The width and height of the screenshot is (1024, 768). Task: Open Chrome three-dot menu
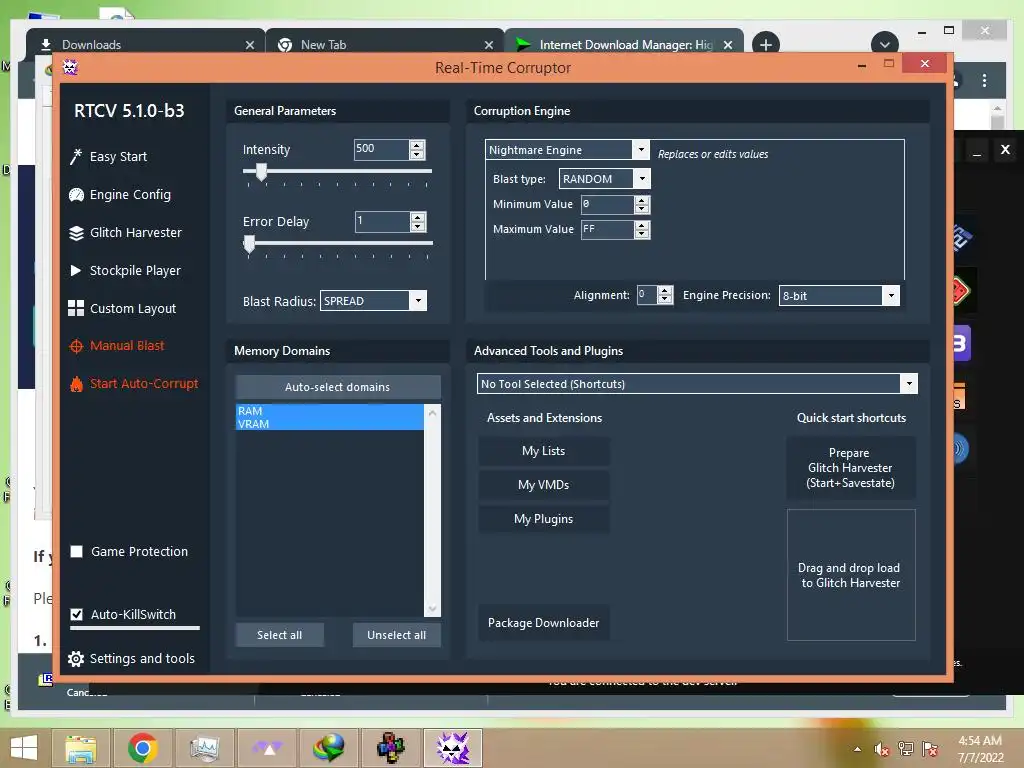pos(984,80)
